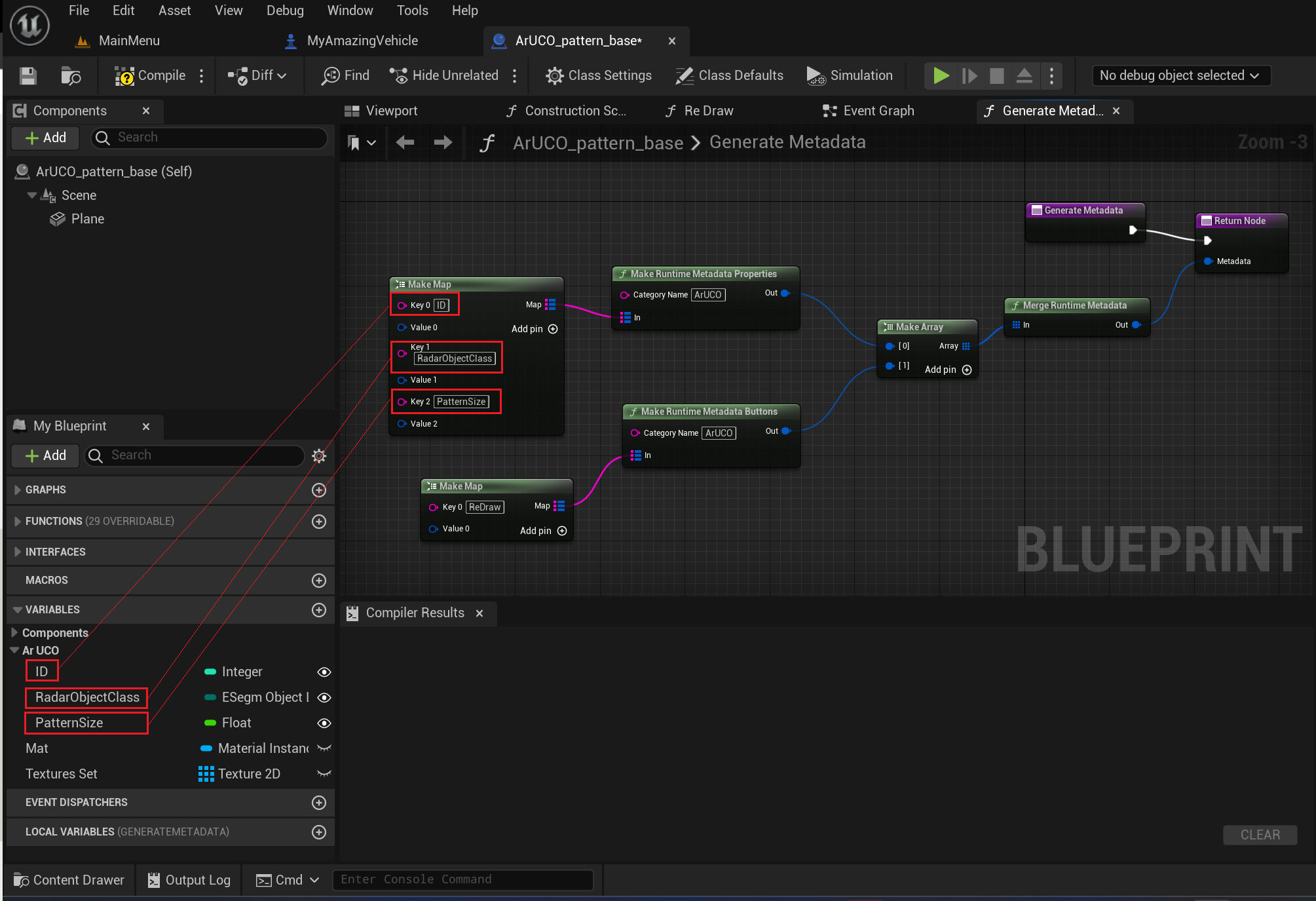This screenshot has height=901, width=1316.
Task: Add a new macro with plus icon
Action: point(319,581)
